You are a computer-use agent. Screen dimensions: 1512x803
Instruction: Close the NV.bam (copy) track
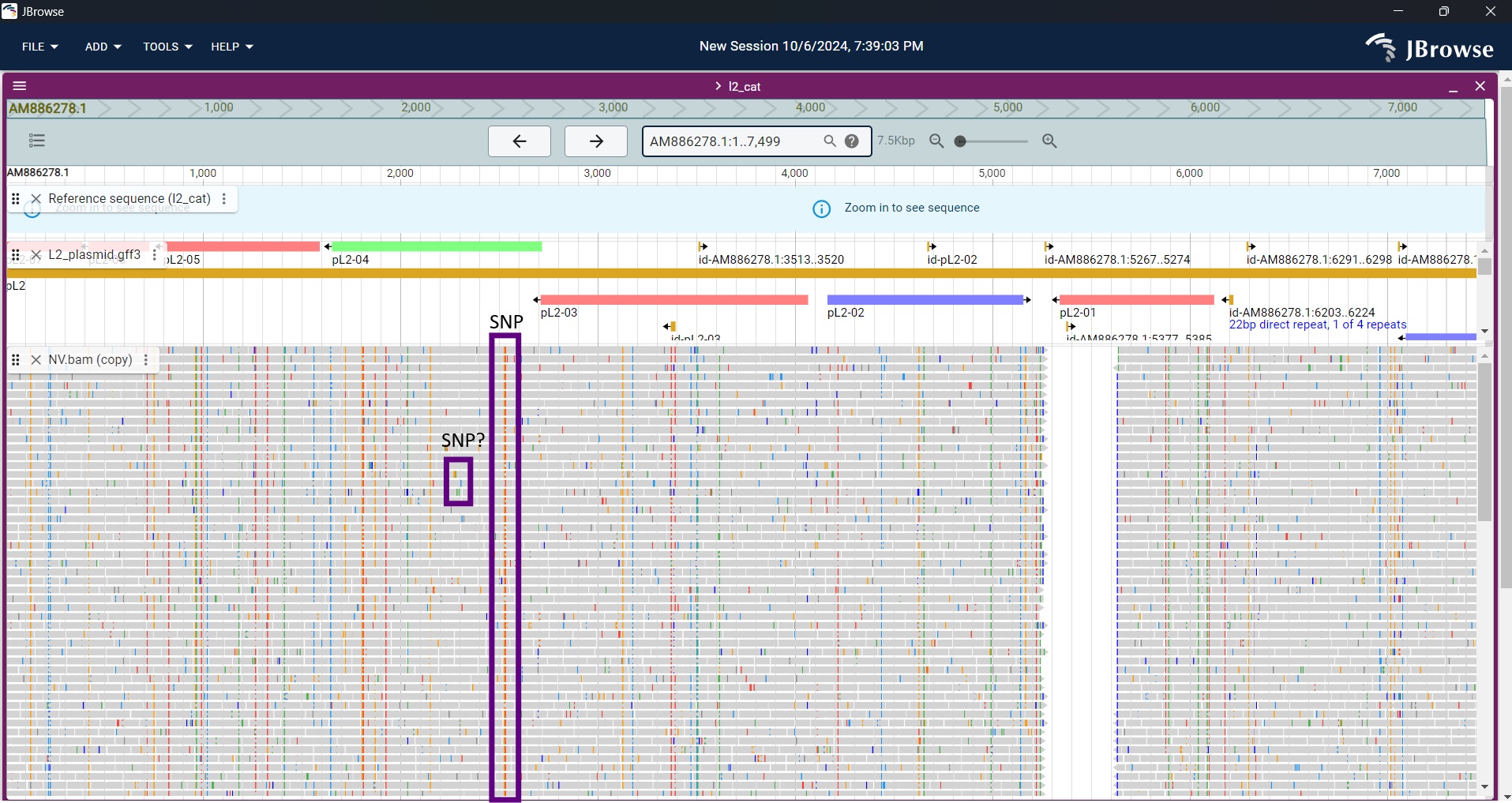36,360
